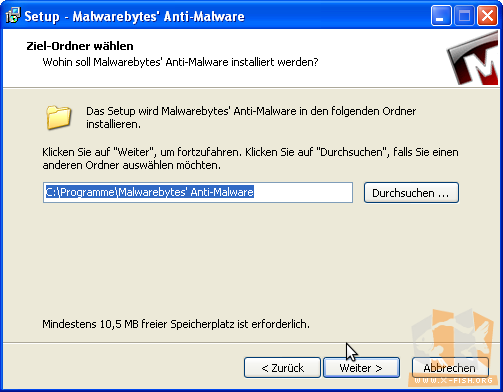Click the Weiter > button
The width and height of the screenshot is (503, 392).
[x=361, y=368]
